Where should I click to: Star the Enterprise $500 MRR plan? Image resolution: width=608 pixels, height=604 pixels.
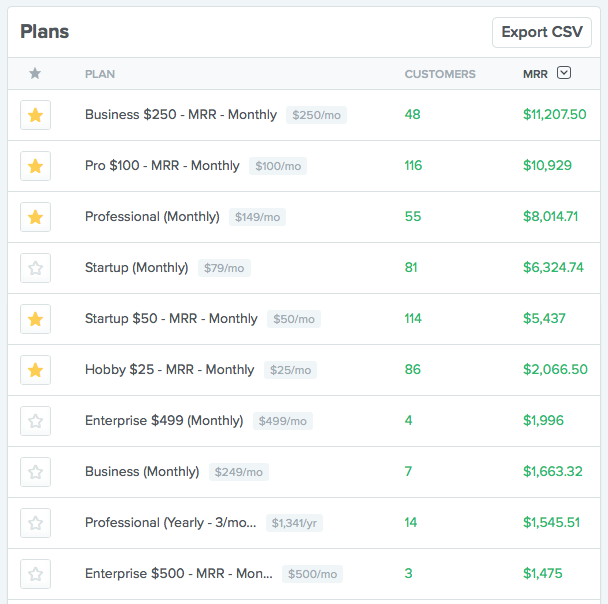(x=36, y=574)
